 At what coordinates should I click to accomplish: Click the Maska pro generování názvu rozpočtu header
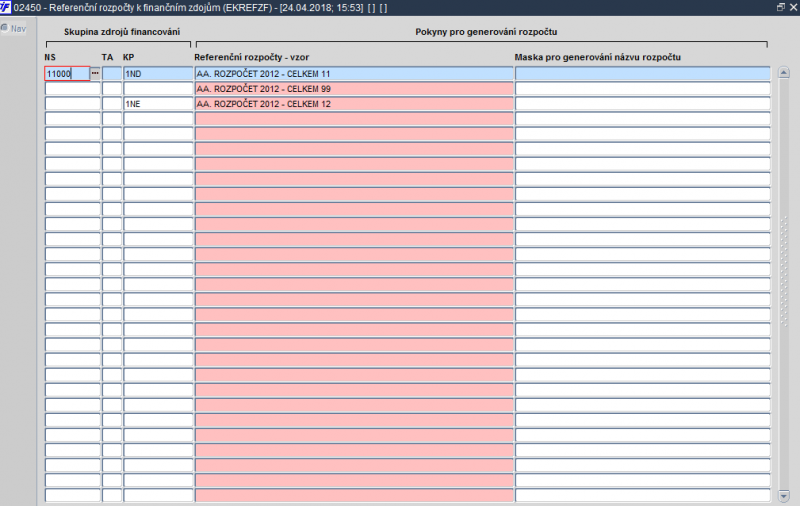pos(597,57)
